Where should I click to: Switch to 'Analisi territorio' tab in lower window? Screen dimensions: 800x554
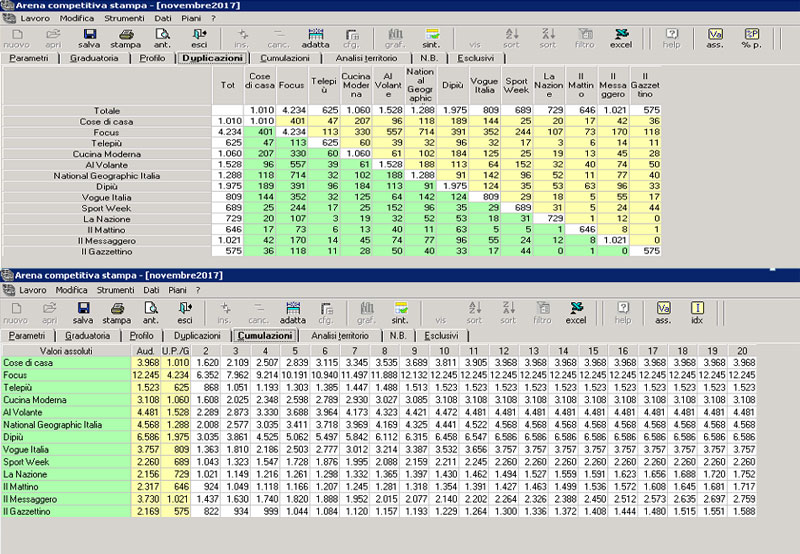(339, 336)
